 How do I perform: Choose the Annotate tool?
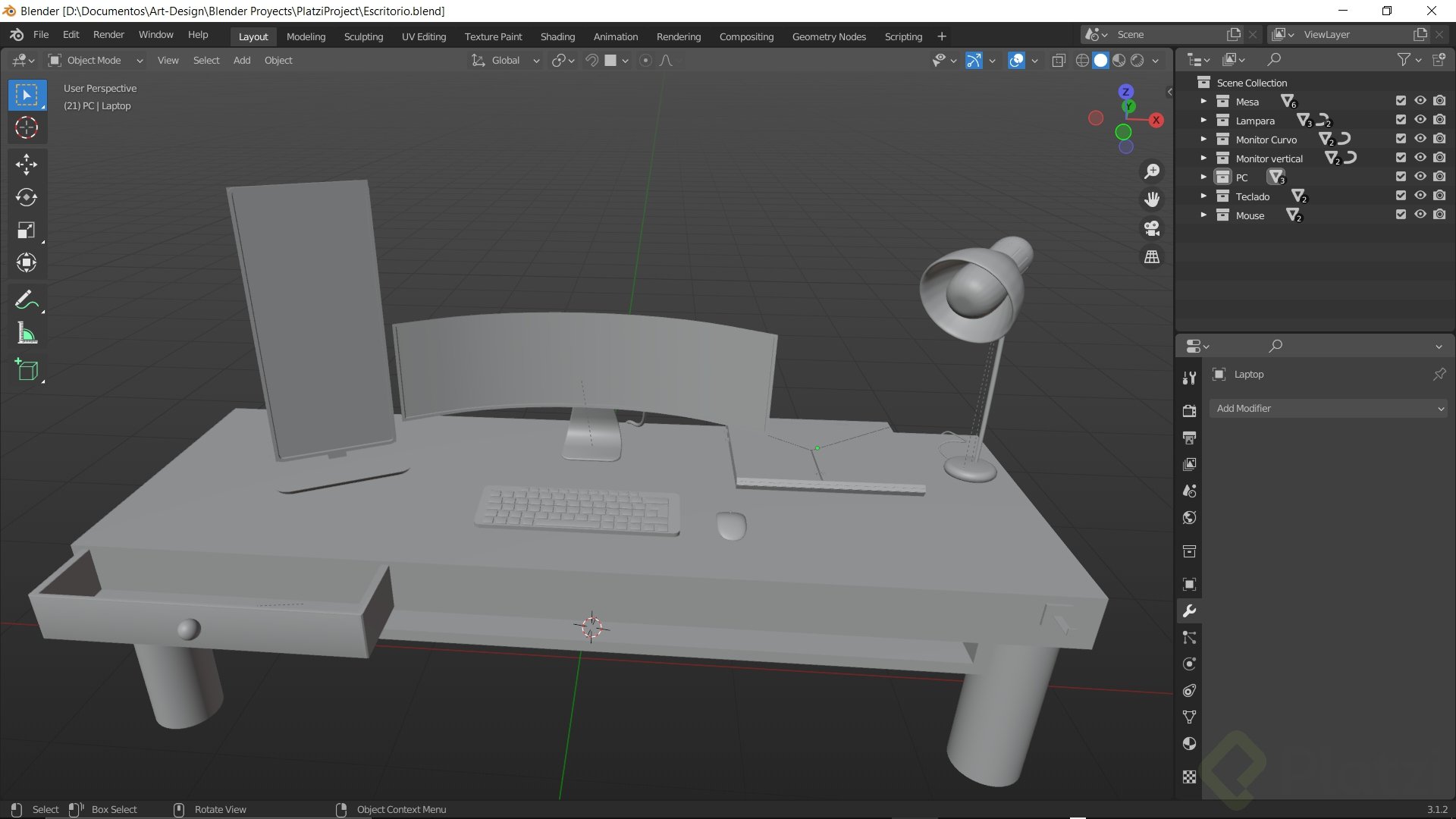(27, 300)
